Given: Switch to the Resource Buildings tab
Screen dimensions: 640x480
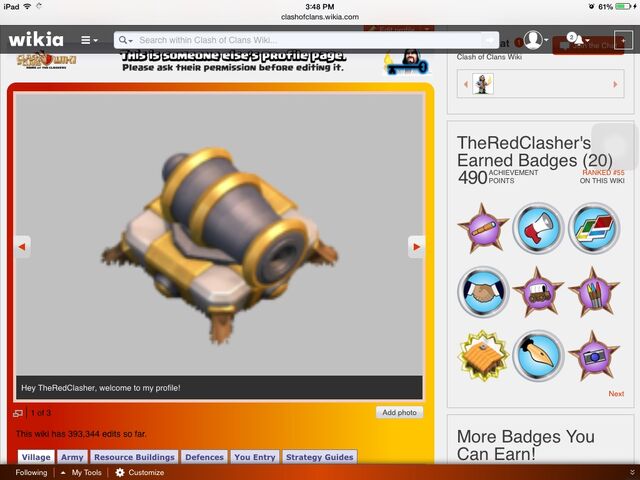Looking at the screenshot, I should [x=134, y=457].
